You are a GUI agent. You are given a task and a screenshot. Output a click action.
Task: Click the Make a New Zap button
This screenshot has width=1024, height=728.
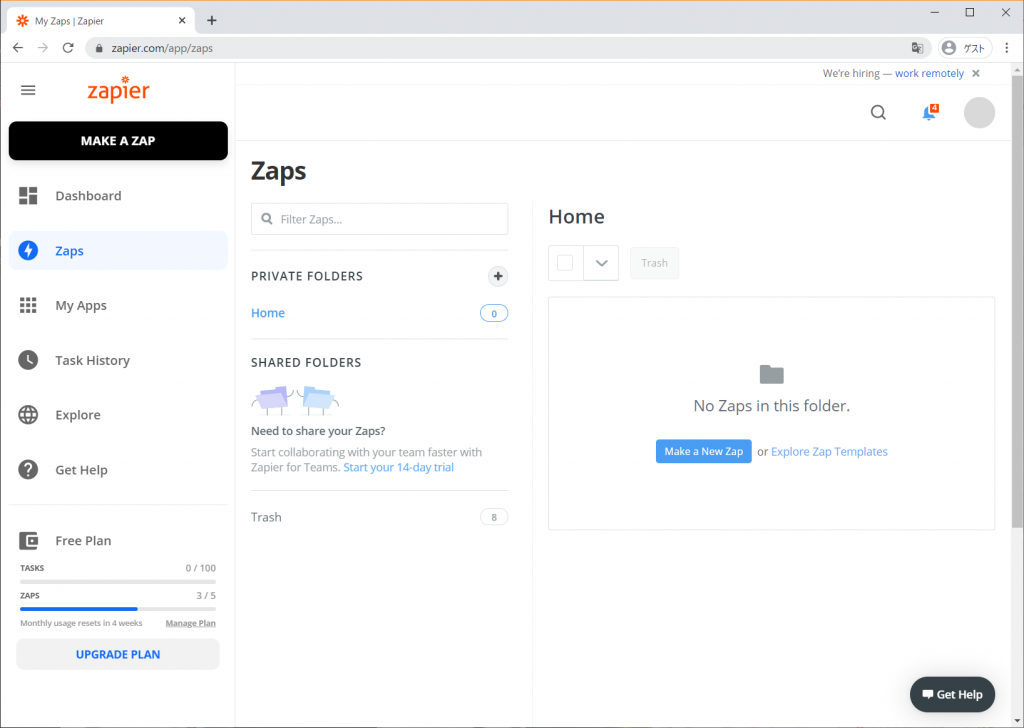click(703, 451)
